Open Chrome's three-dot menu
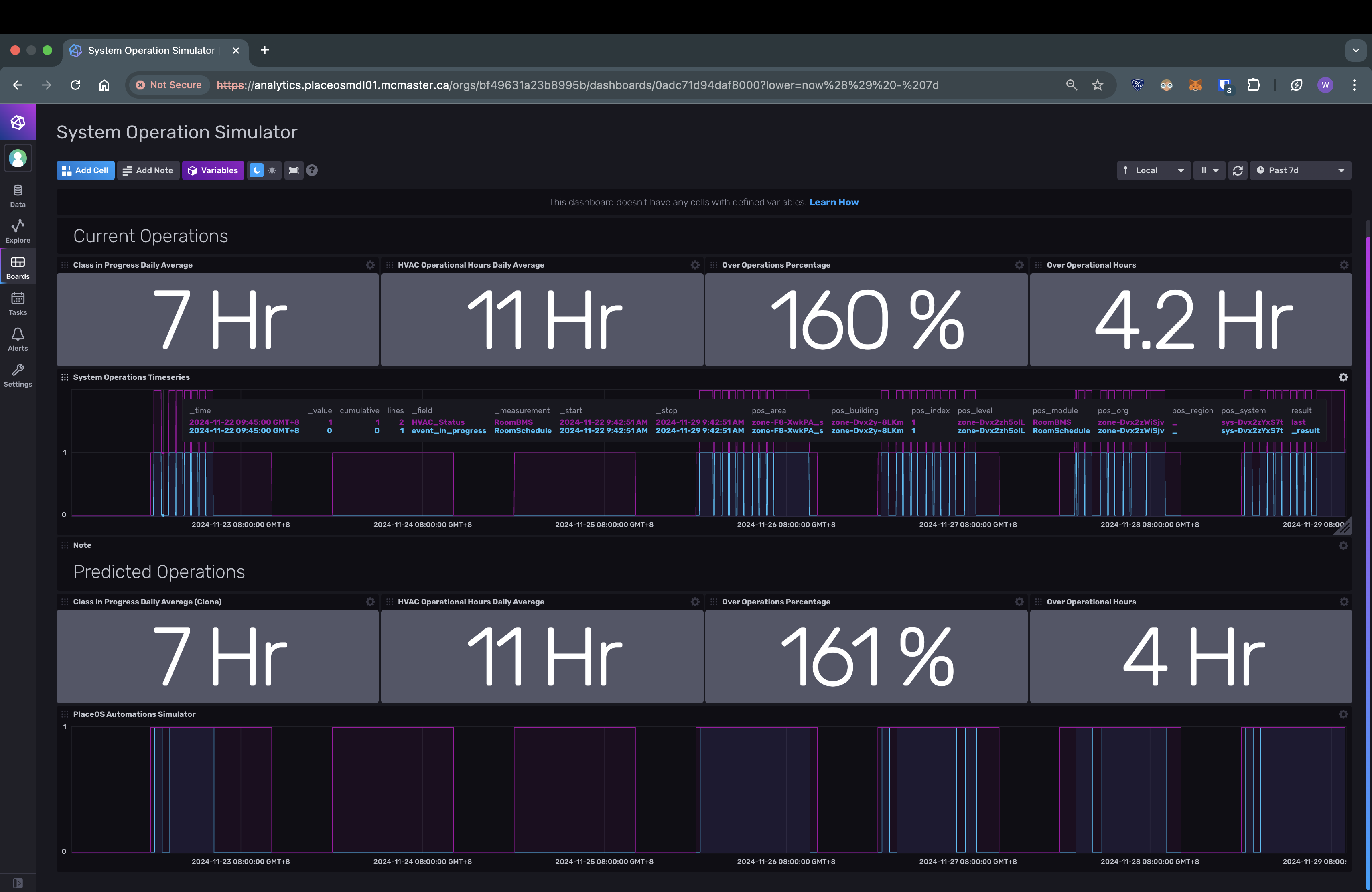The image size is (1372, 892). 1355,85
